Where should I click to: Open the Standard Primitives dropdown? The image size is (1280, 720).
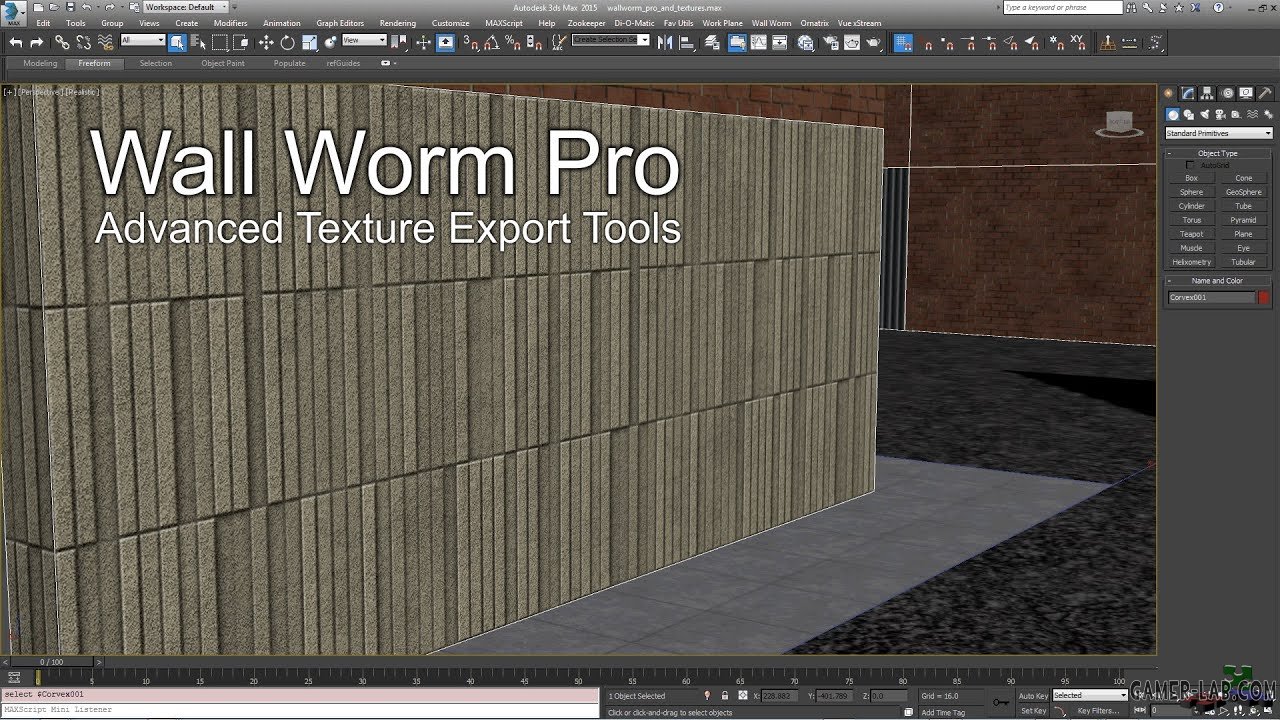point(1218,133)
